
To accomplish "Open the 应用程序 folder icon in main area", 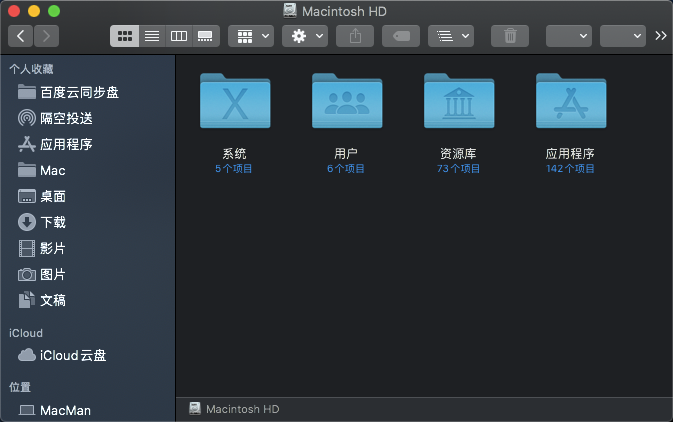I will tap(571, 101).
